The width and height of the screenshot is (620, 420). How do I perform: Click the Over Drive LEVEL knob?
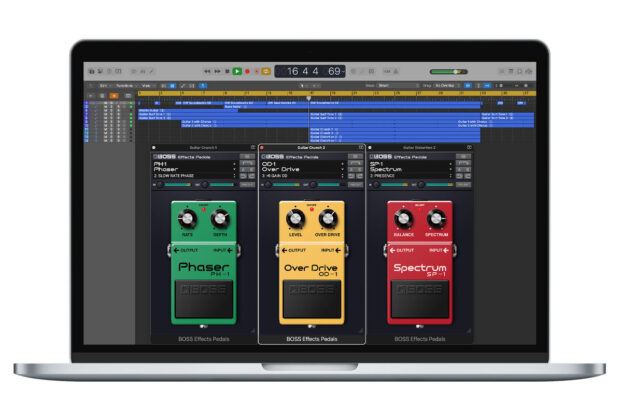point(295,219)
